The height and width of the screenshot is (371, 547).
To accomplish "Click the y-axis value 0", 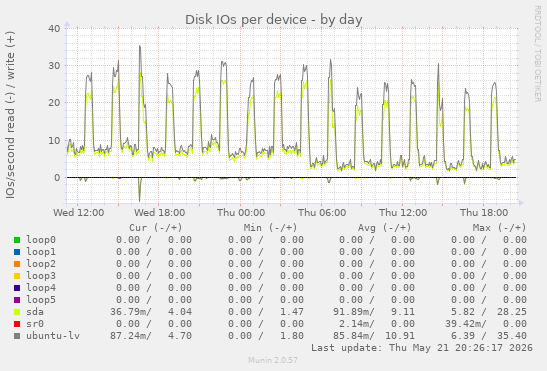I will [x=57, y=178].
